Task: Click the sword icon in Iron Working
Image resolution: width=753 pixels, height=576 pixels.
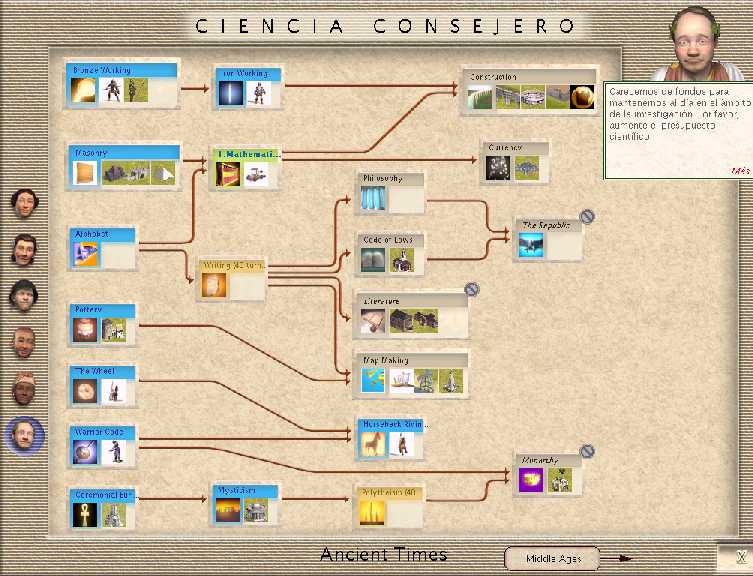Action: [232, 95]
